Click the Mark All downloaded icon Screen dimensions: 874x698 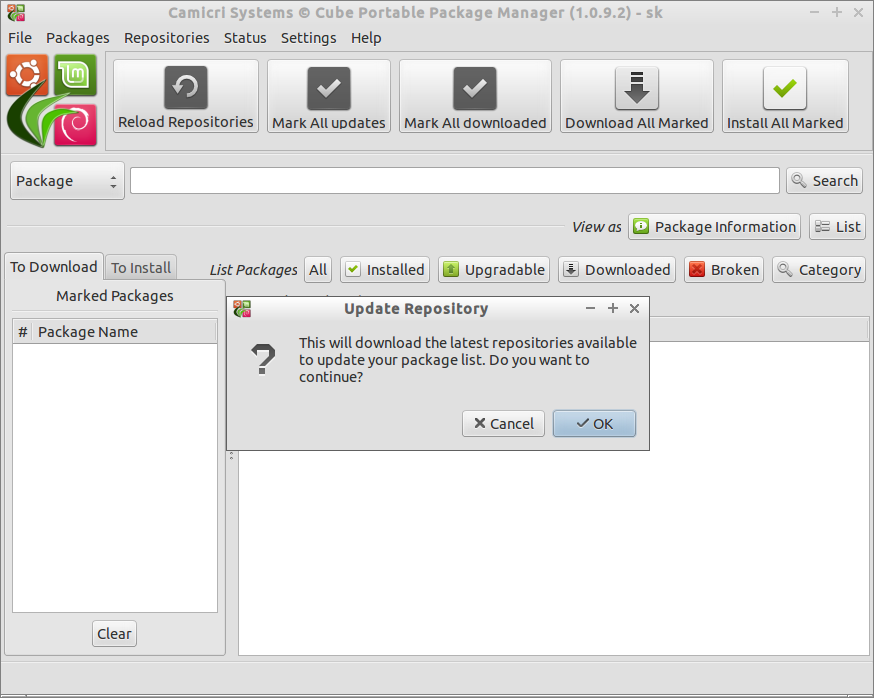point(475,89)
